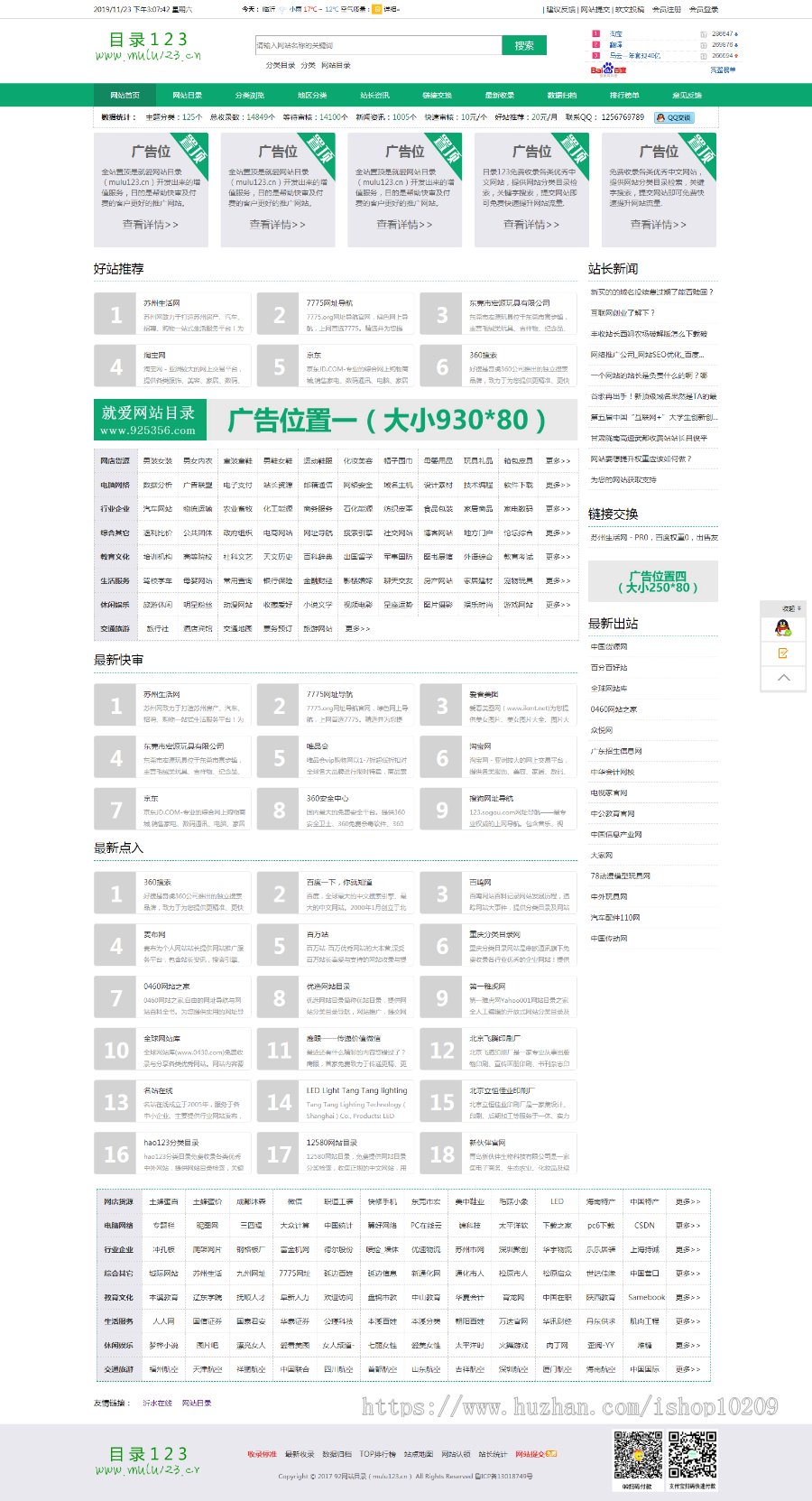Click the Alipay QR code in footer

(x=692, y=1454)
